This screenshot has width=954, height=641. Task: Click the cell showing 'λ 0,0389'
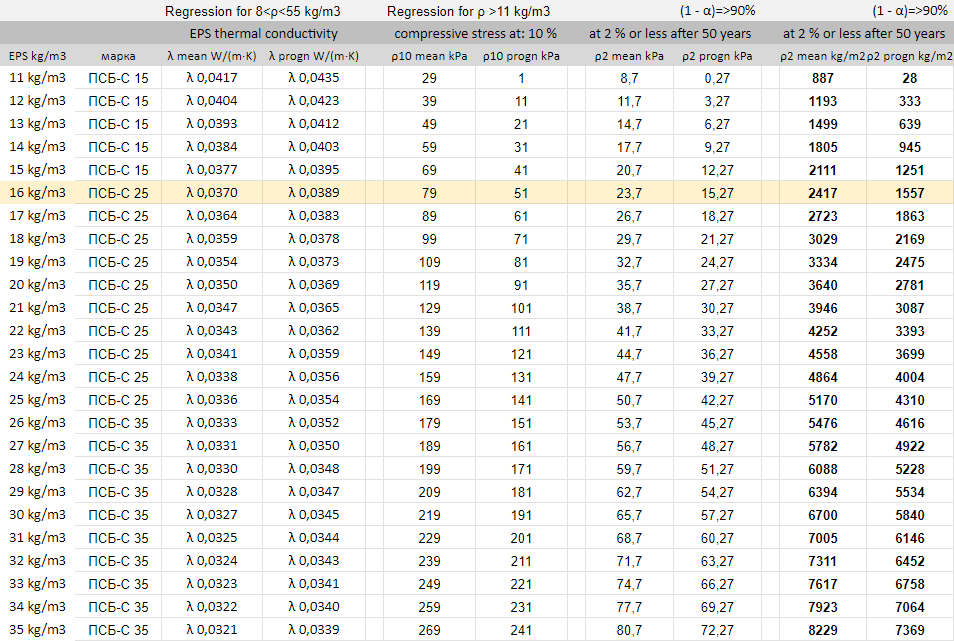coord(314,193)
